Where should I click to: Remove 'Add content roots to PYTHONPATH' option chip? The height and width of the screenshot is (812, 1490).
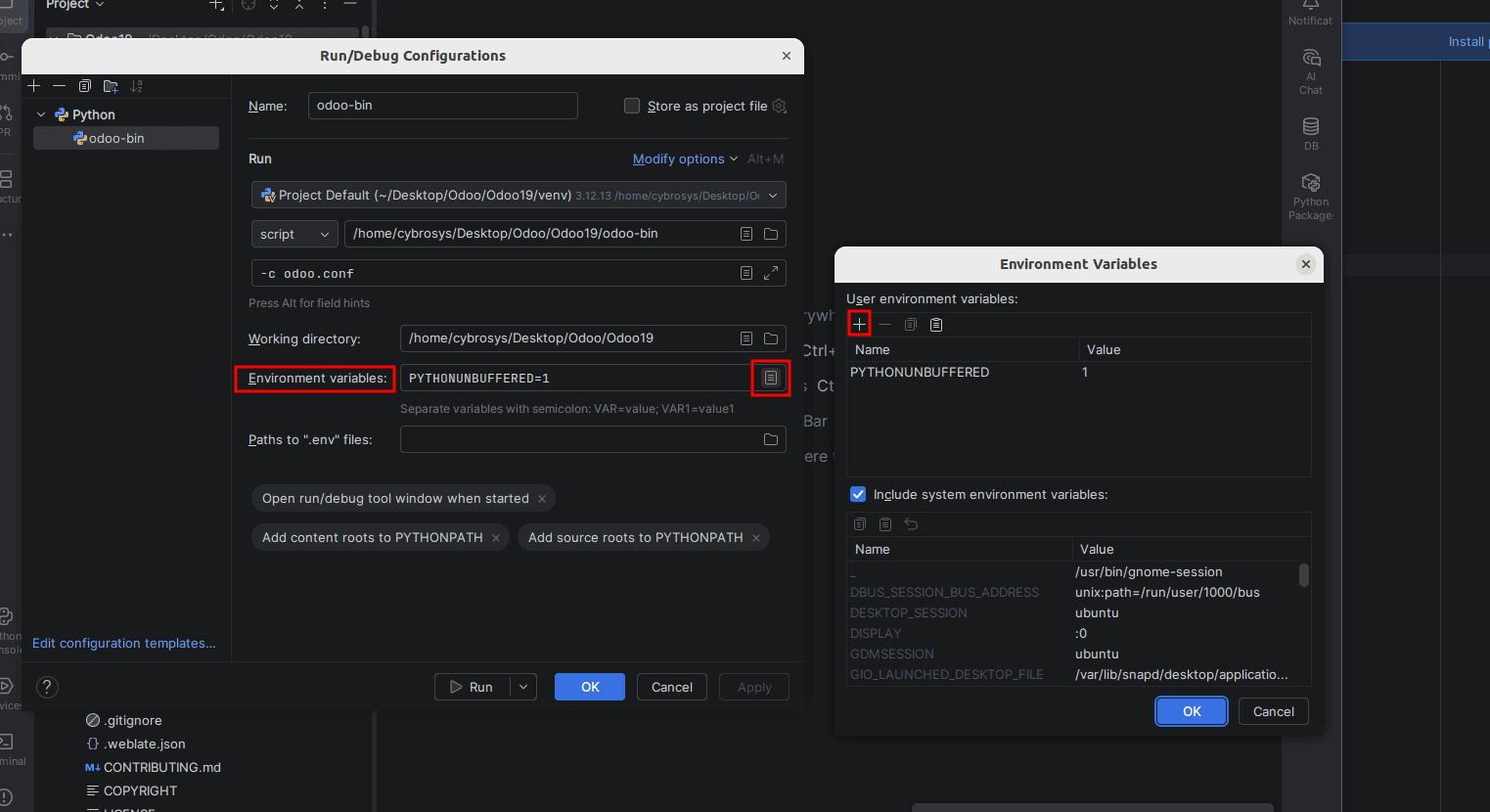pyautogui.click(x=496, y=538)
